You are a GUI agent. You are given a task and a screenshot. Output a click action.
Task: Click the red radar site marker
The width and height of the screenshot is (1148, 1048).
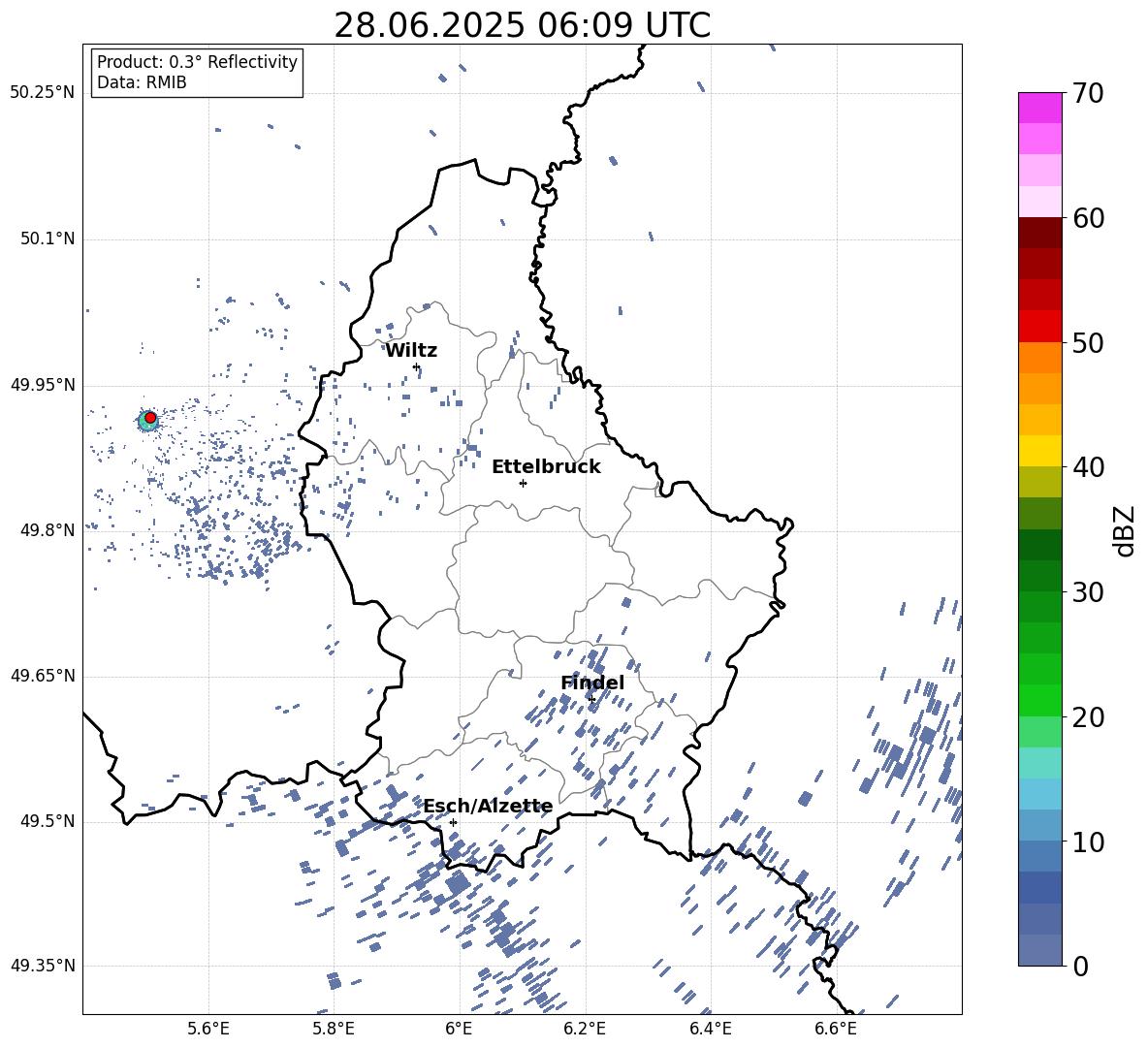[x=150, y=418]
